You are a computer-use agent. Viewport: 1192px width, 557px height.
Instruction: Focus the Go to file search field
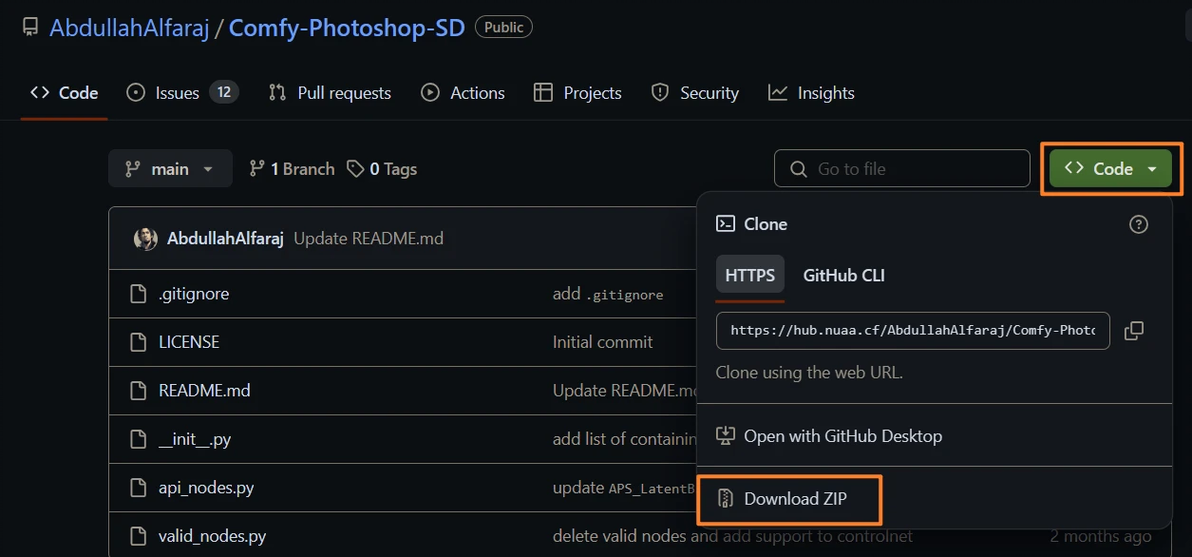902,169
